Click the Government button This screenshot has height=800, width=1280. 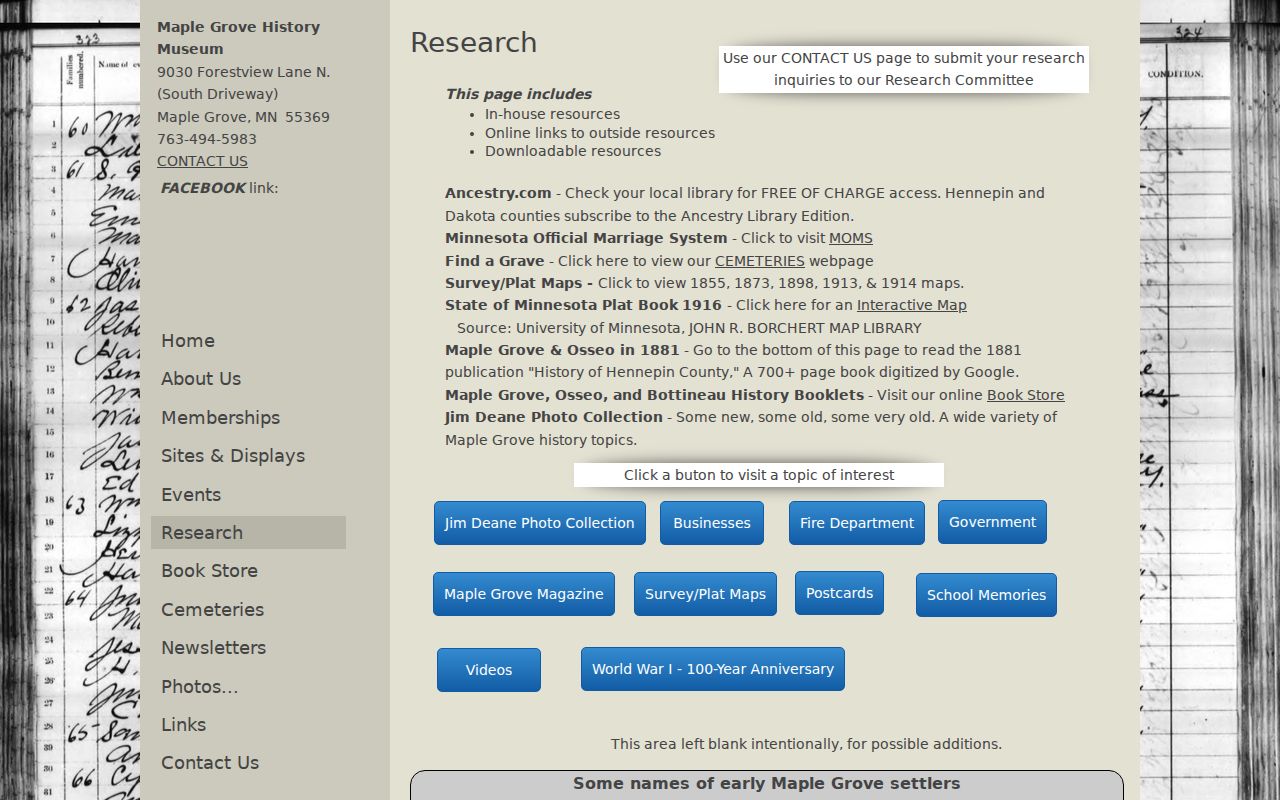pyautogui.click(x=992, y=522)
